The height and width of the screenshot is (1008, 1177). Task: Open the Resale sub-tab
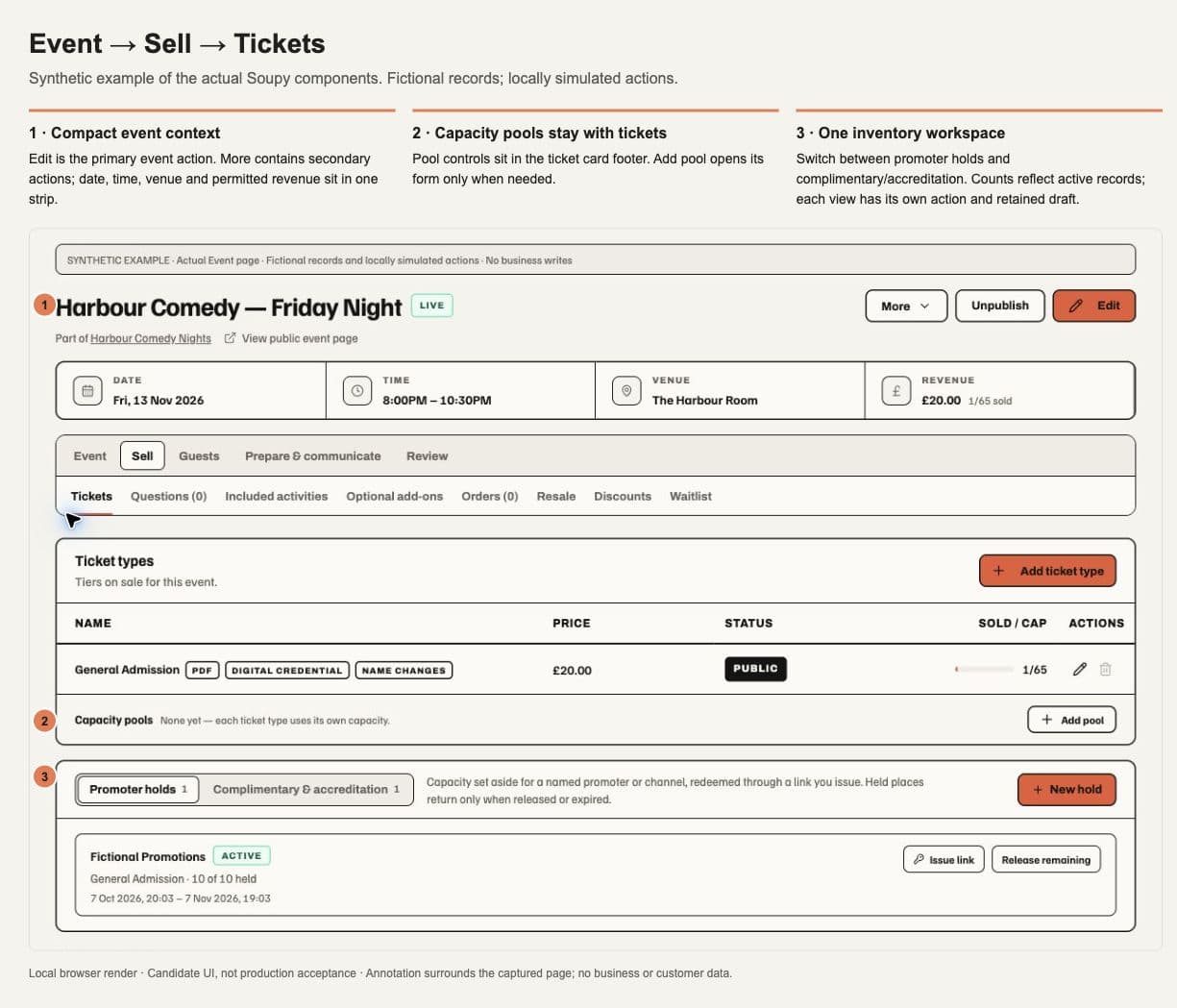point(556,497)
